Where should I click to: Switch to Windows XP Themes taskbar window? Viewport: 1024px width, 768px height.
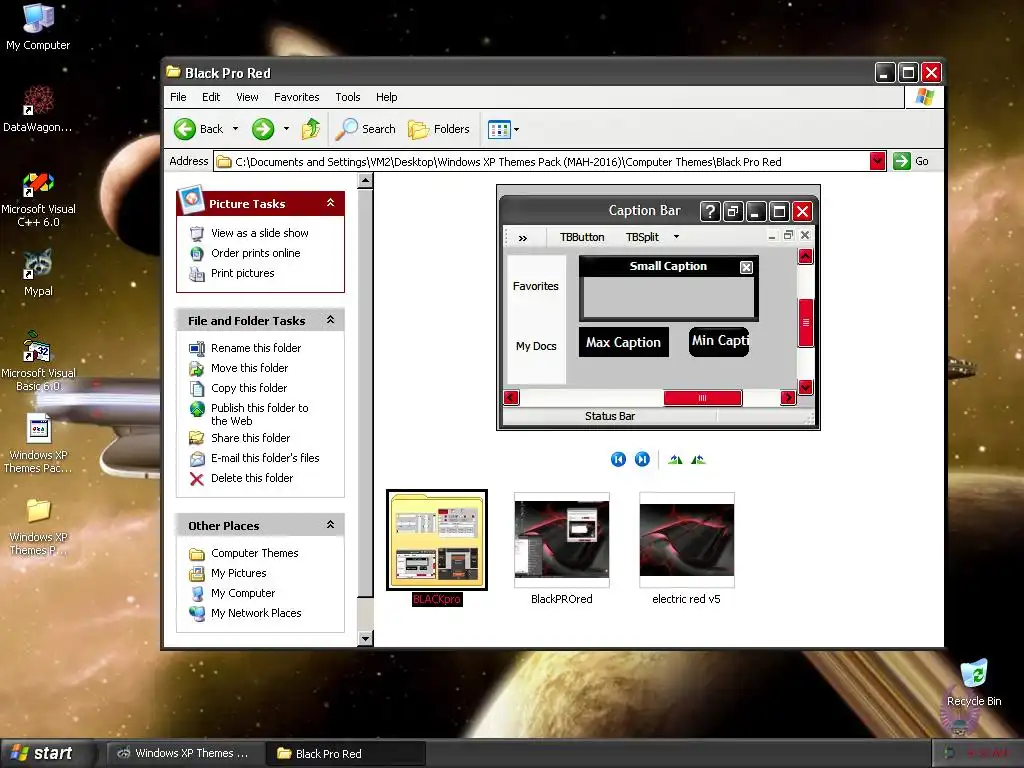point(185,753)
